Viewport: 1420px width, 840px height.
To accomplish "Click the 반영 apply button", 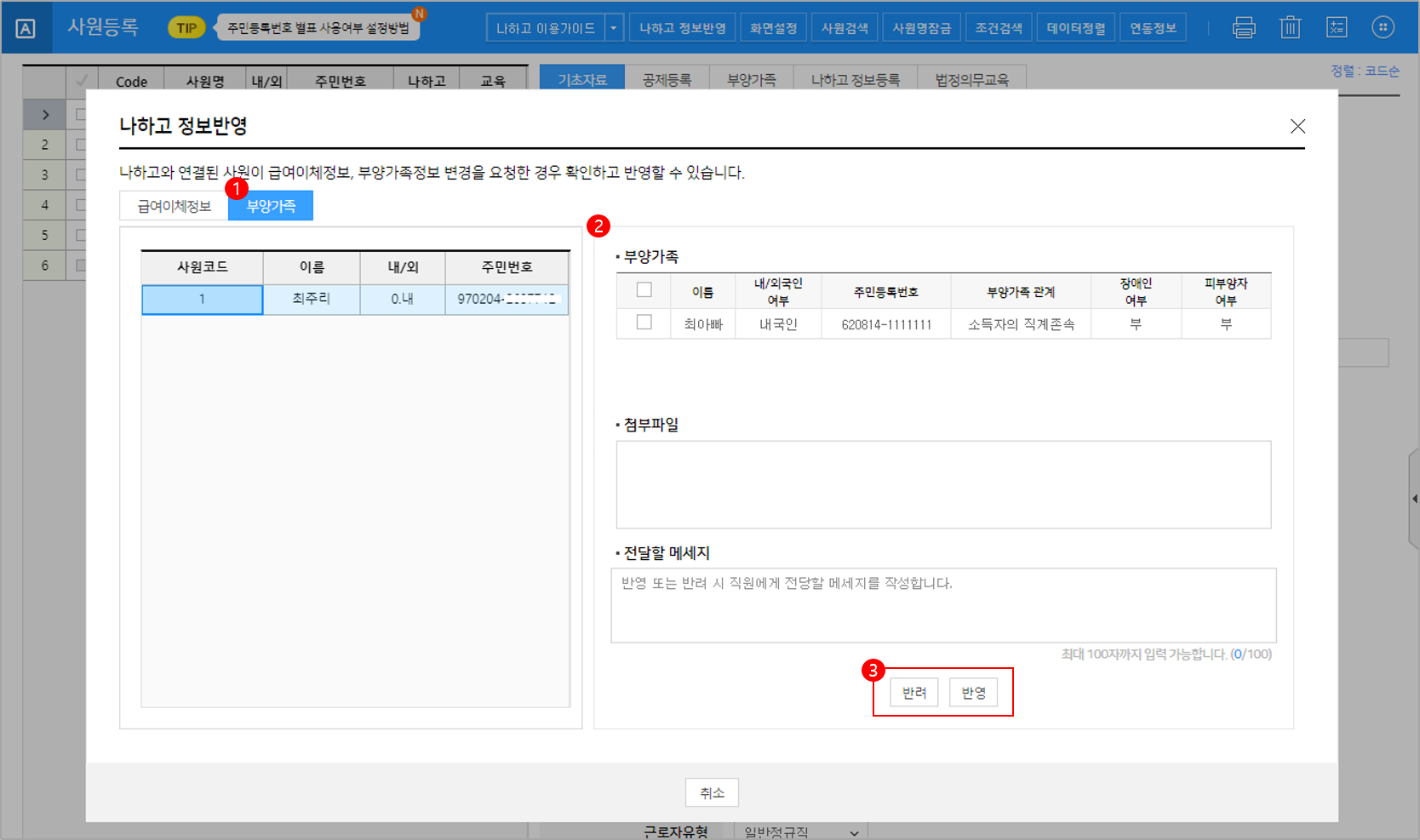I will coord(973,693).
